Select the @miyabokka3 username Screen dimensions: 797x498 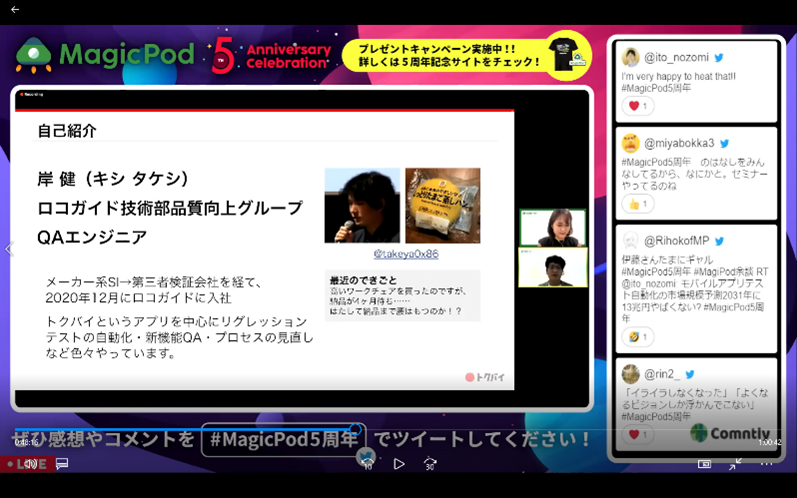coord(679,143)
